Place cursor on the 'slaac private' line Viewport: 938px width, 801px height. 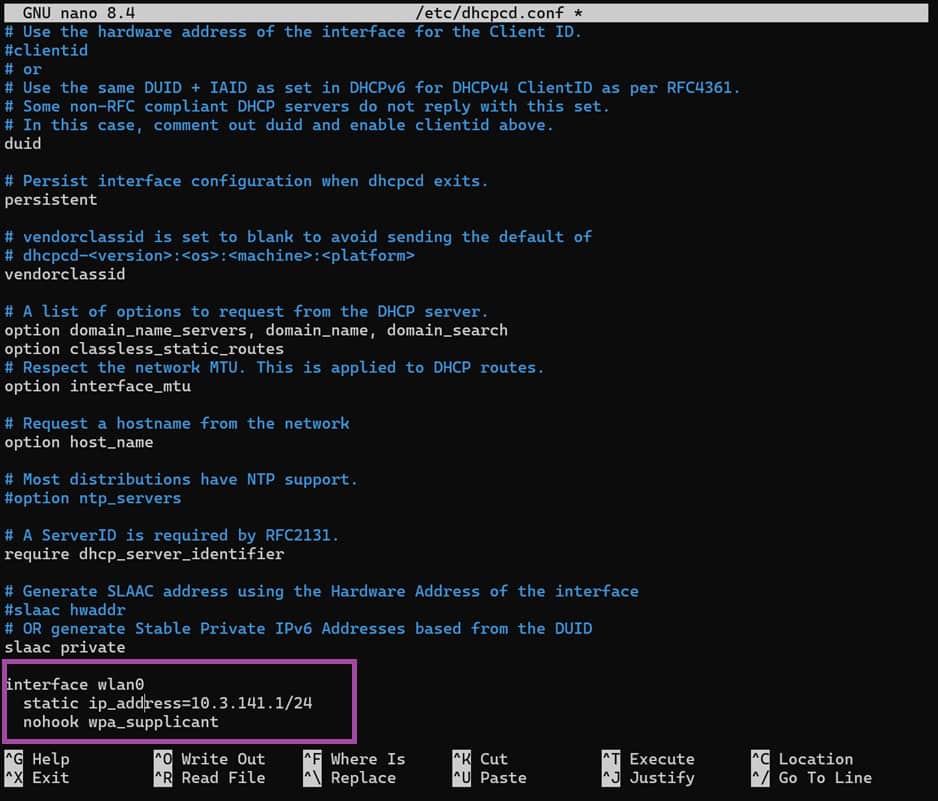pyautogui.click(x=65, y=647)
